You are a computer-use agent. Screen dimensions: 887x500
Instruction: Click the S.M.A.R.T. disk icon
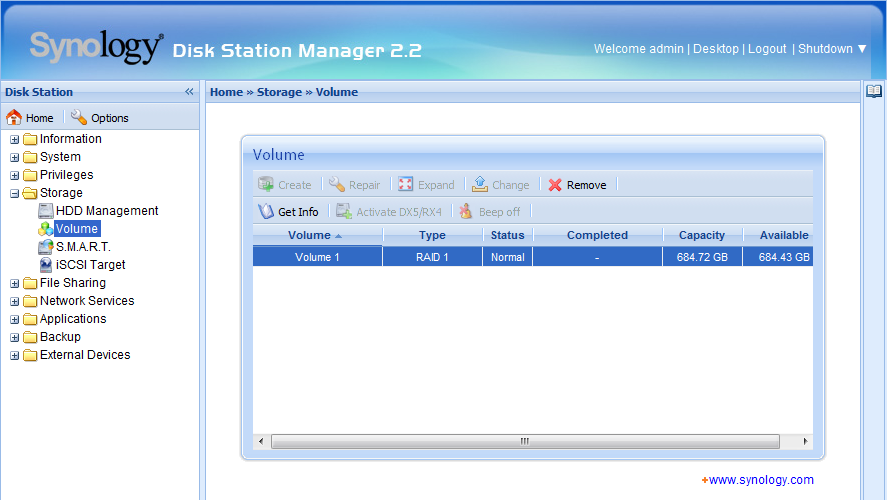[46, 247]
